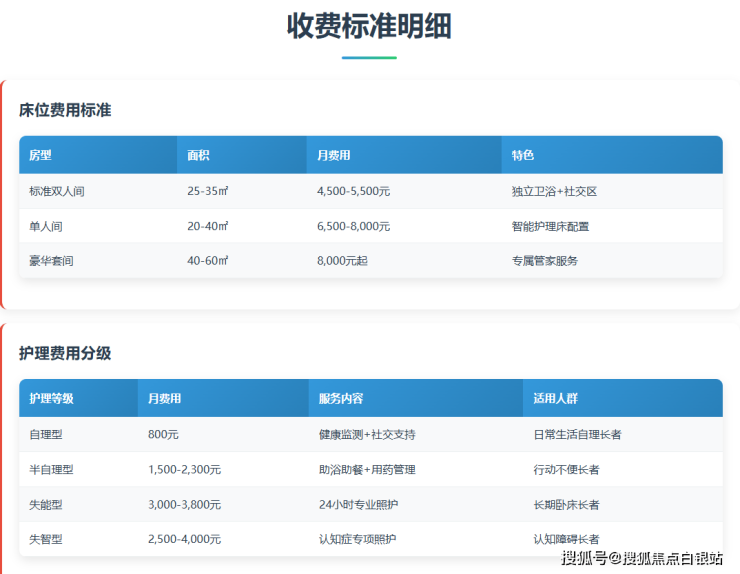
Task: Click the 面积 column header
Action: pyautogui.click(x=198, y=155)
